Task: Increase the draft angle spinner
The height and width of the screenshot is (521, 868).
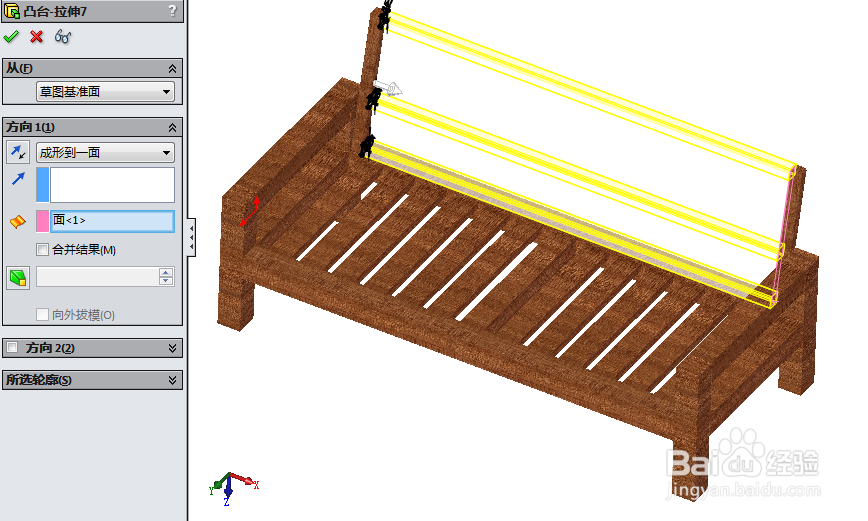Action: [166, 272]
